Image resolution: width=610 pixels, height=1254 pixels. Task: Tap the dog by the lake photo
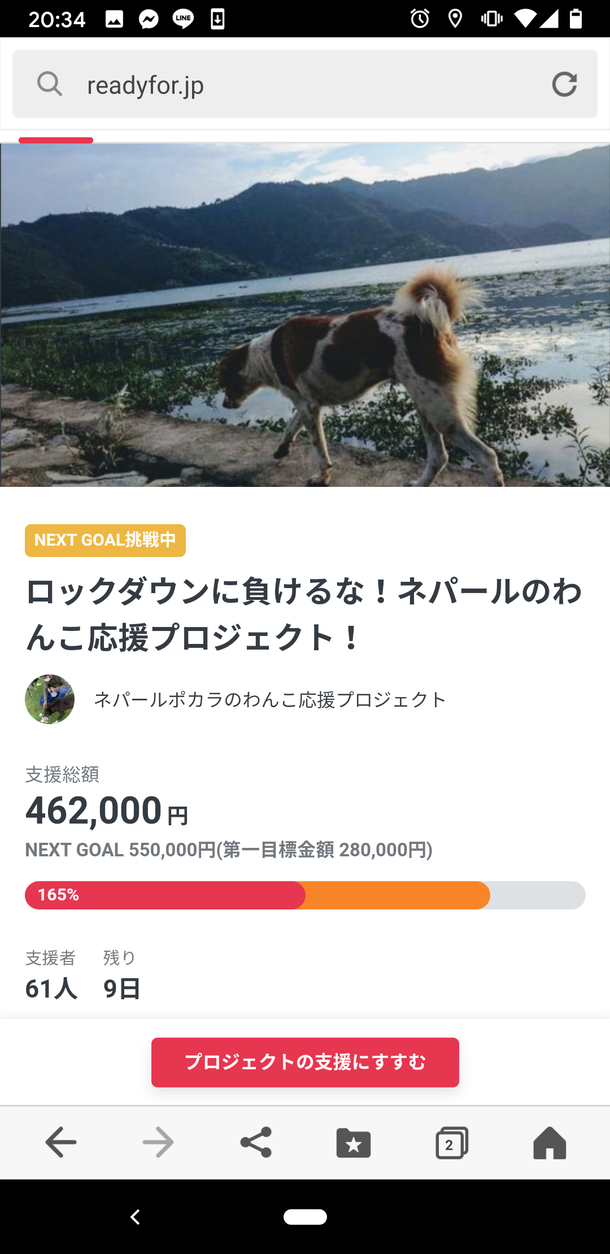coord(305,314)
